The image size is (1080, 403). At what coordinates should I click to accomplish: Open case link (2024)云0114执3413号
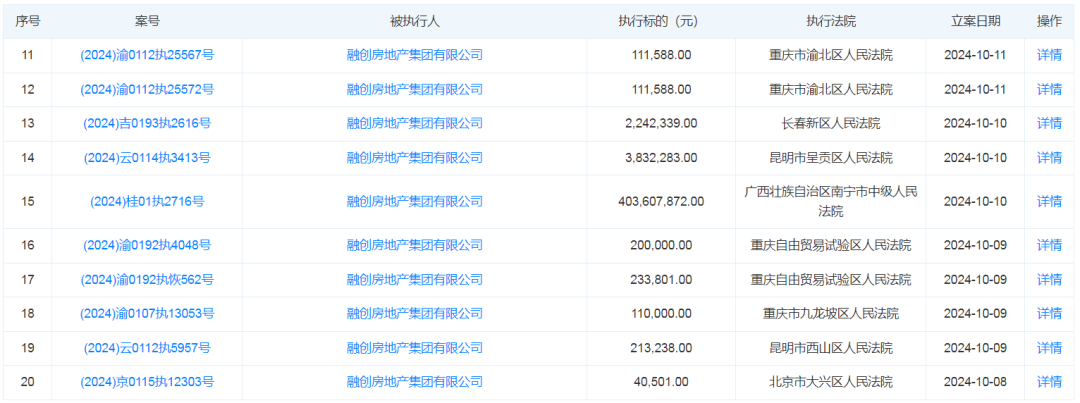pos(147,158)
